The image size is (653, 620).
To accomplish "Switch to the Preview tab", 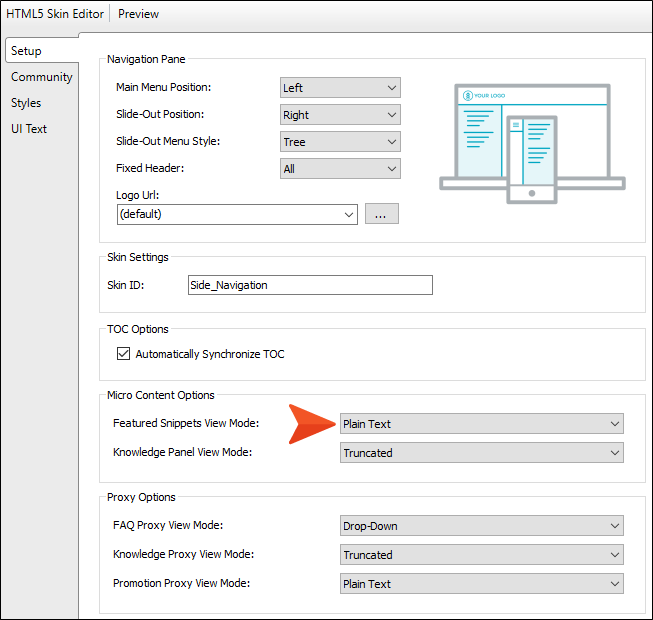I will pos(138,14).
